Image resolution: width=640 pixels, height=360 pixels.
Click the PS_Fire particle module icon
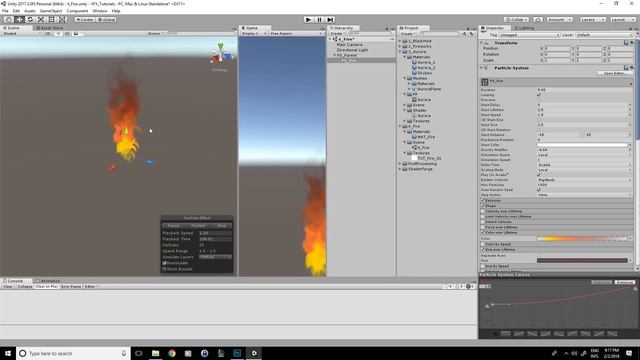coord(484,82)
